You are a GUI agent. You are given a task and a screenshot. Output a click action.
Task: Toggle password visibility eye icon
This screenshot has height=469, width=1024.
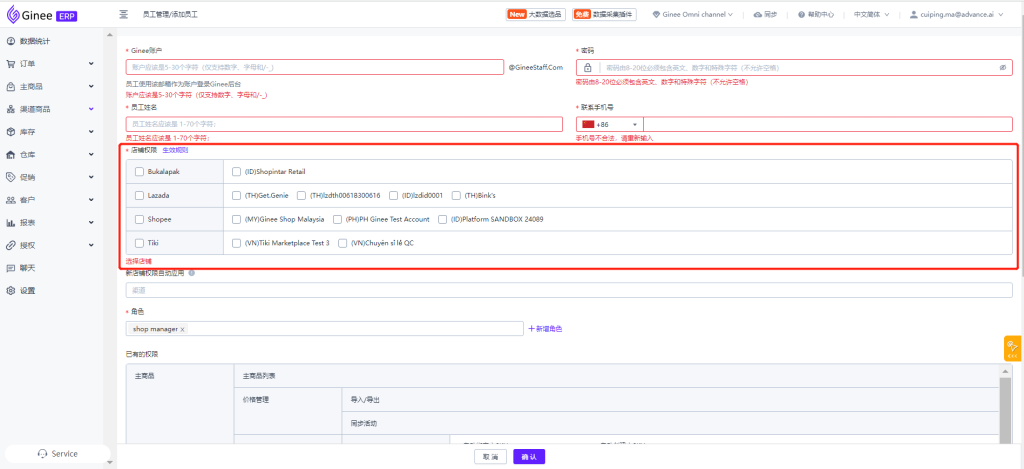click(1003, 67)
